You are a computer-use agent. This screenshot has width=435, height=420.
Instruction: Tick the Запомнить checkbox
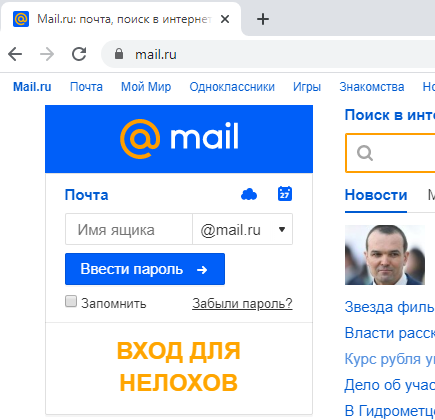[71, 301]
